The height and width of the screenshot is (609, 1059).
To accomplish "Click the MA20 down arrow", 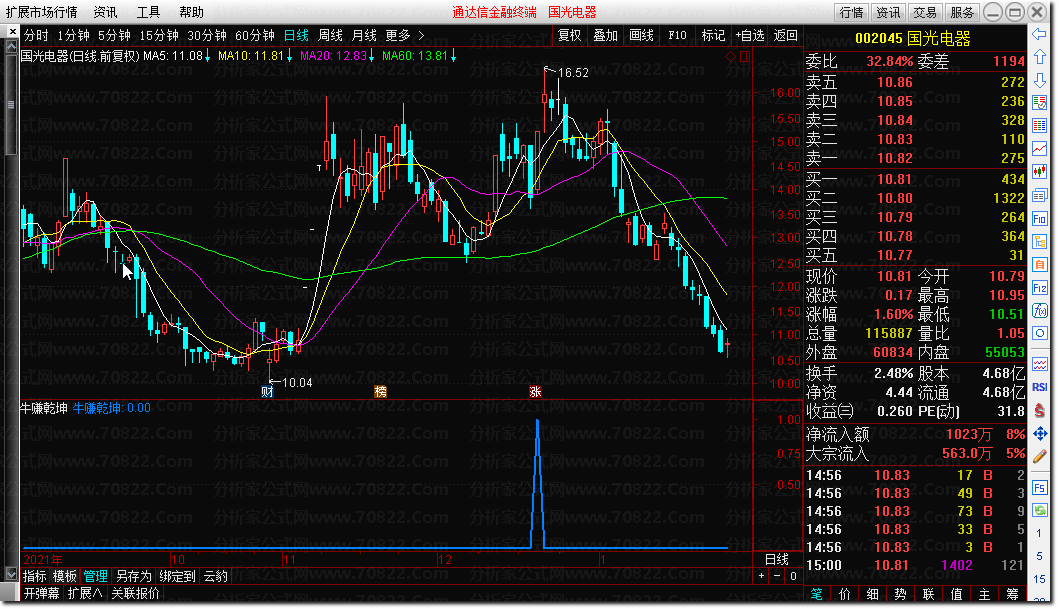I will pyautogui.click(x=371, y=56).
